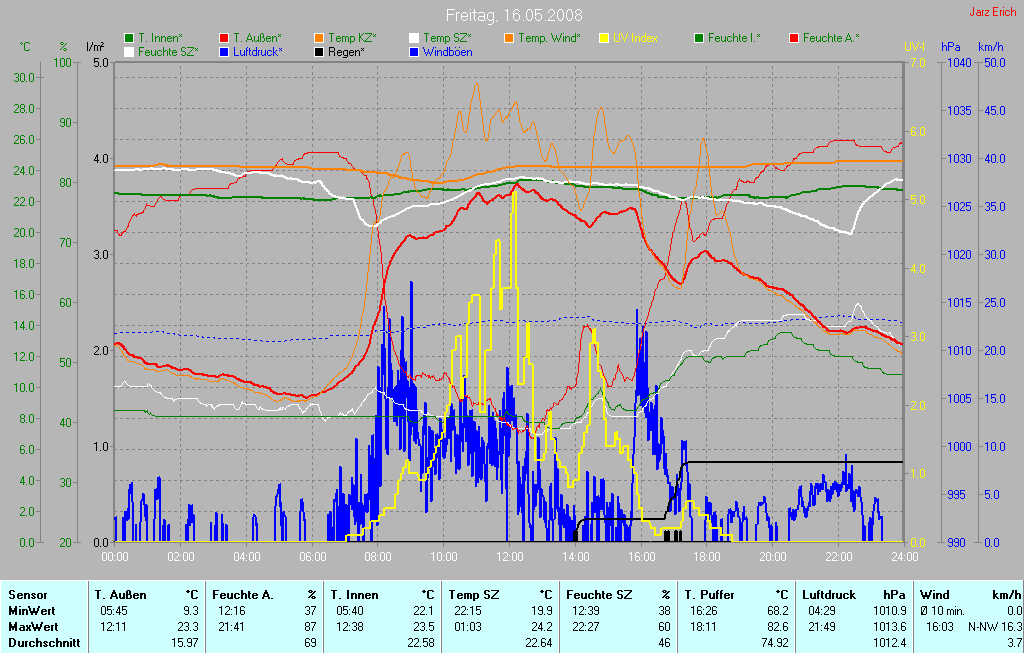Image resolution: width=1024 pixels, height=653 pixels.
Task: Click the white swatch beside Temp SZ*
Action: click(x=414, y=39)
